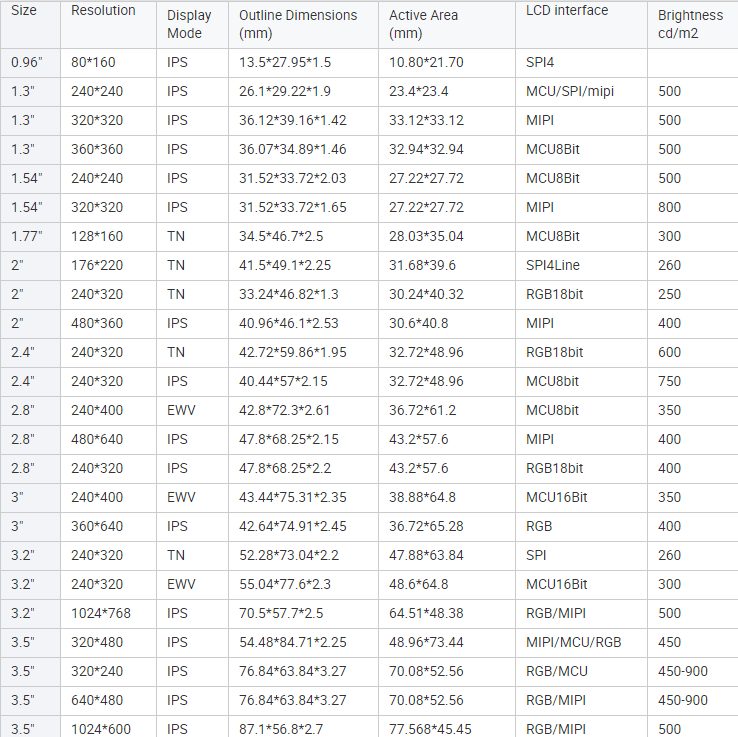Click the Outline Dimensions (mm) header
Viewport: 738px width, 737px height.
(x=298, y=24)
